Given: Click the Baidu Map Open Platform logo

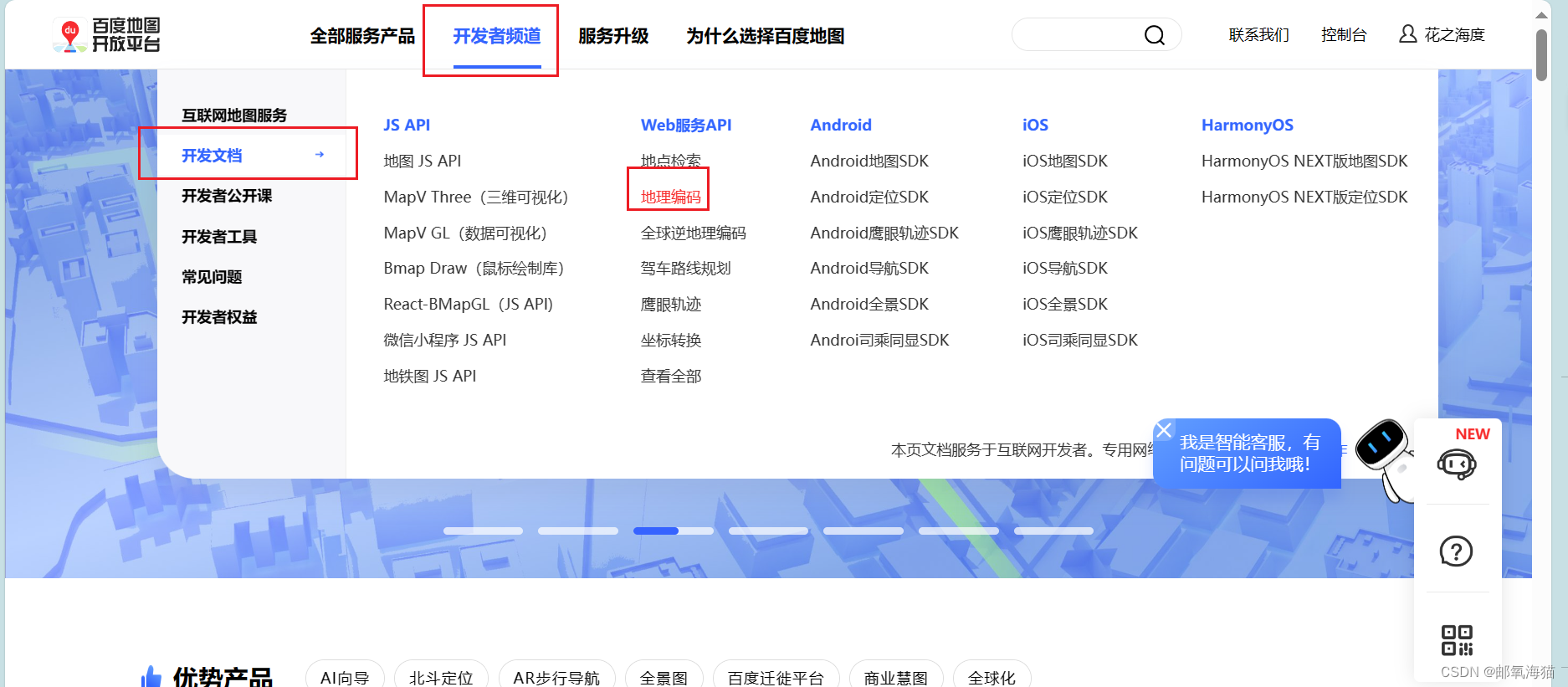Looking at the screenshot, I should pyautogui.click(x=106, y=35).
